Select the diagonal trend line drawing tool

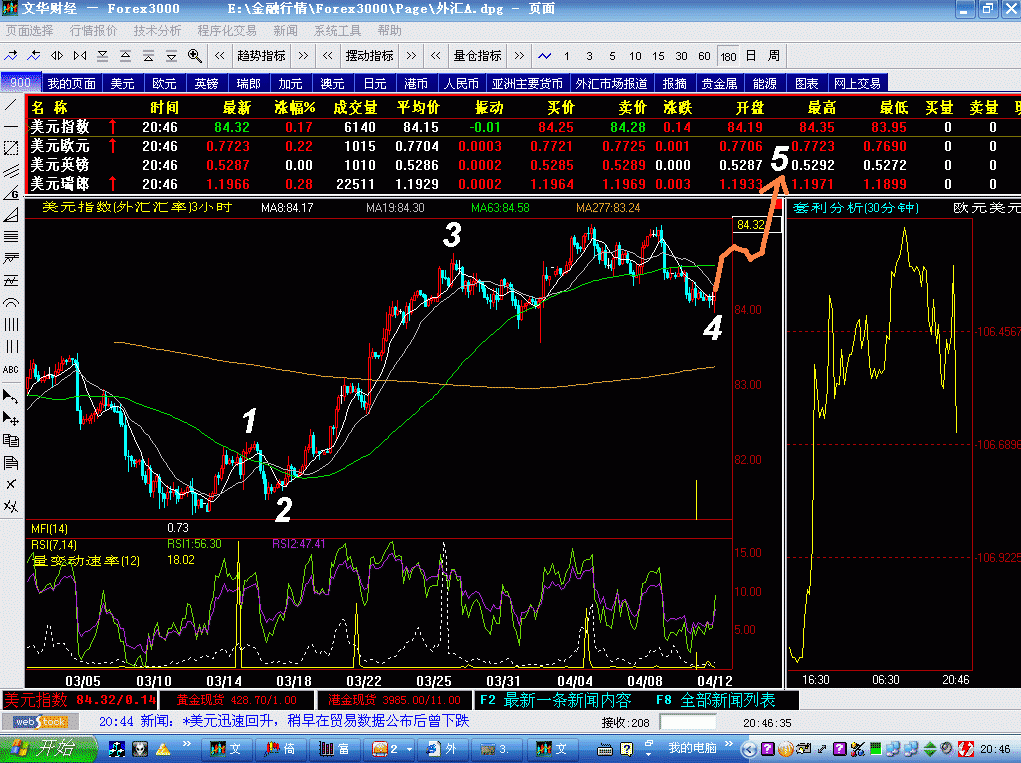pyautogui.click(x=11, y=104)
